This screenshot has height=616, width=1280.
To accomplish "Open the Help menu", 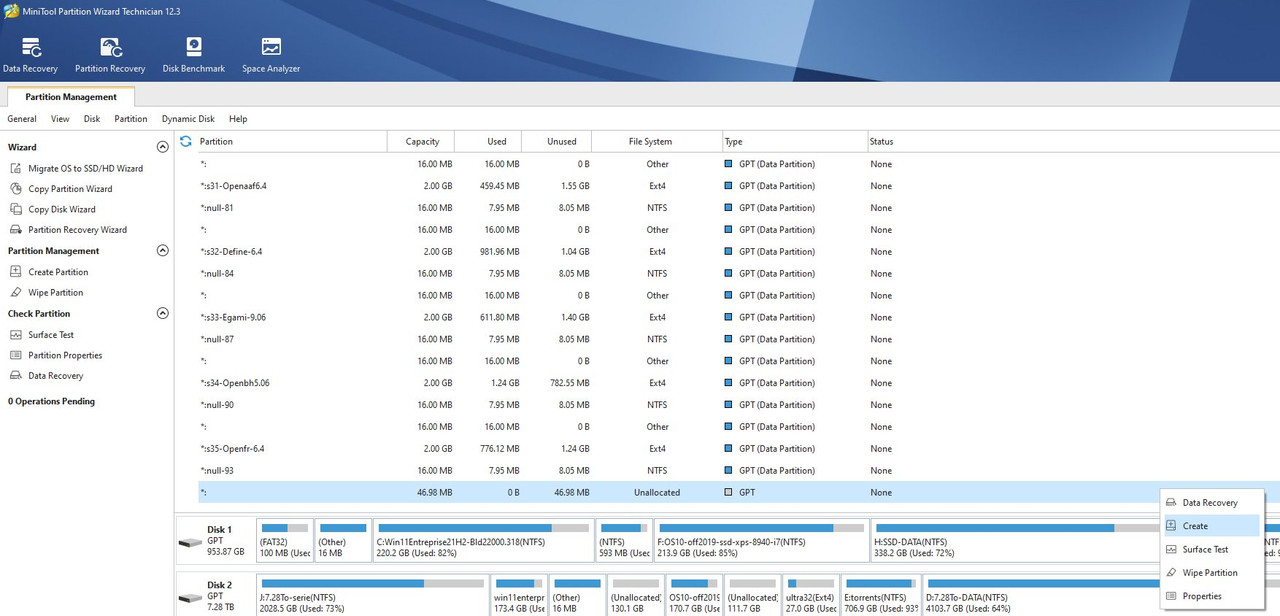I will (238, 119).
